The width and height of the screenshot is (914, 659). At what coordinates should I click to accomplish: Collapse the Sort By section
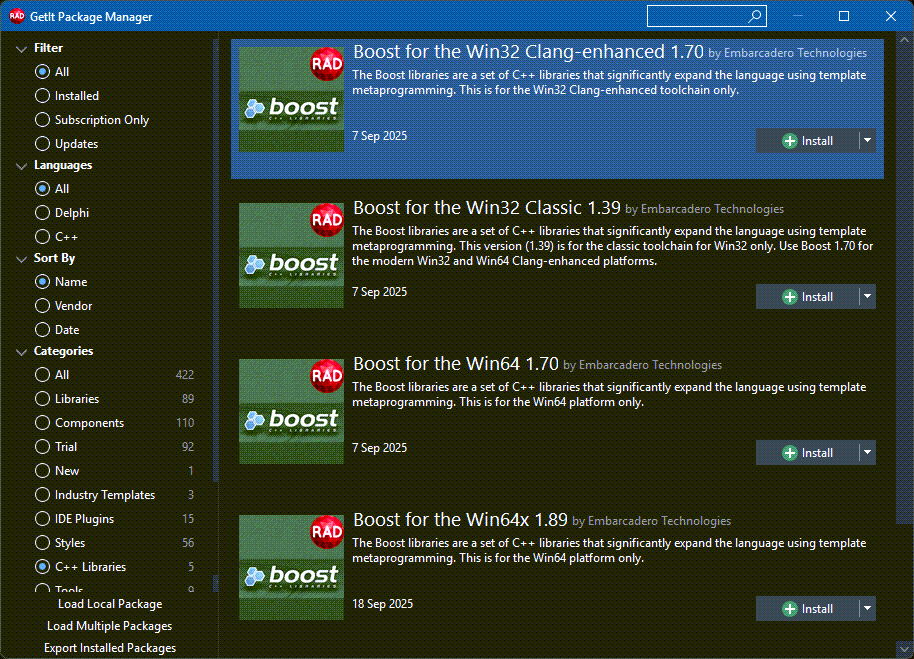coord(21,258)
